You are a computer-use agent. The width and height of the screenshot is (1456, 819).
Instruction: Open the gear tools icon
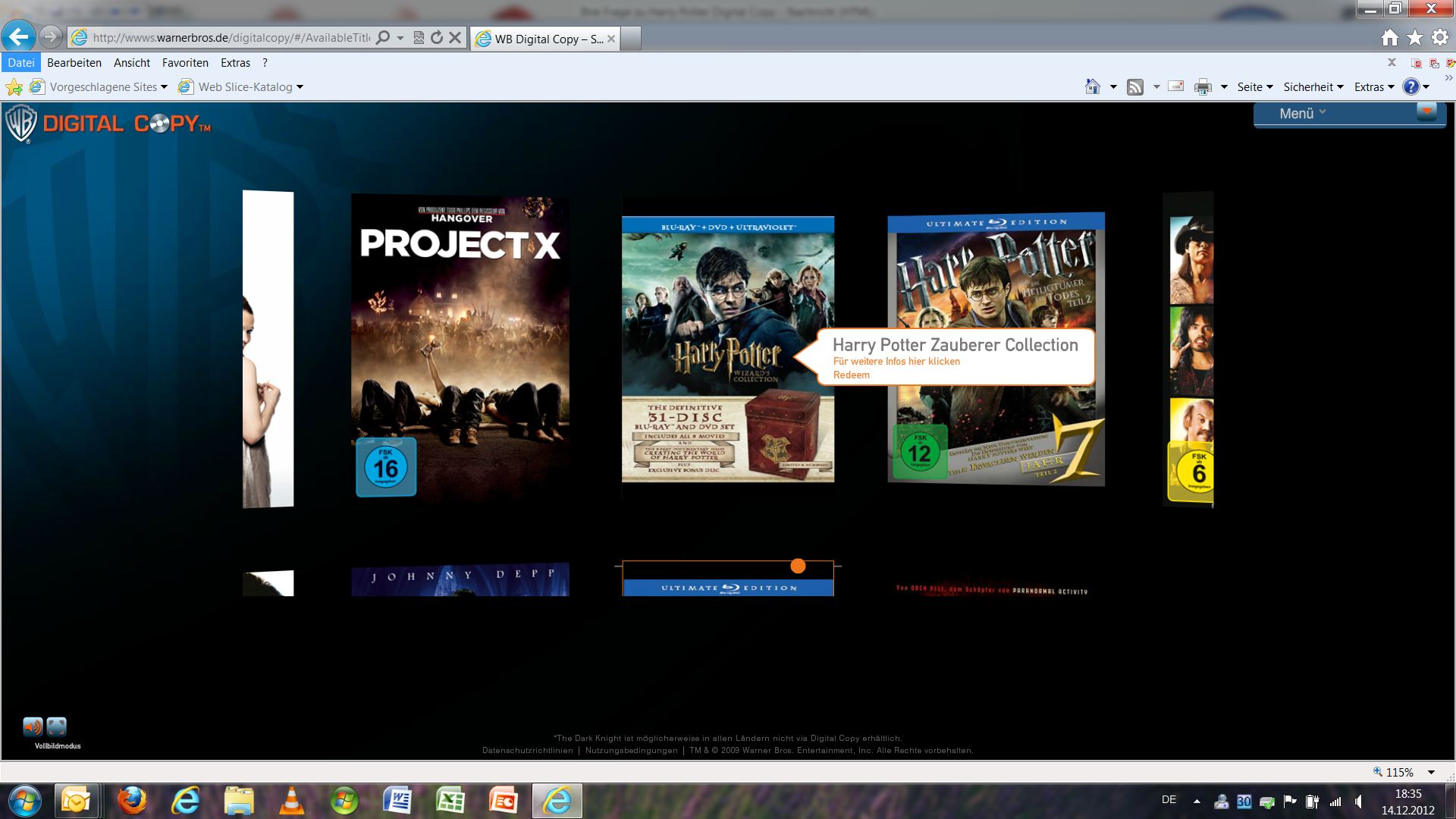click(x=1440, y=37)
